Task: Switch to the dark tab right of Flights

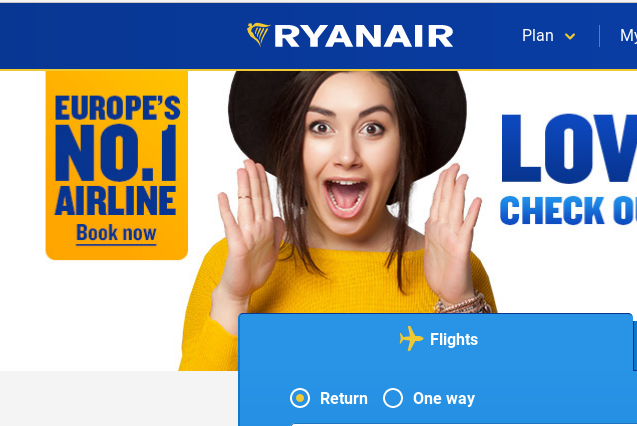Action: 635,345
